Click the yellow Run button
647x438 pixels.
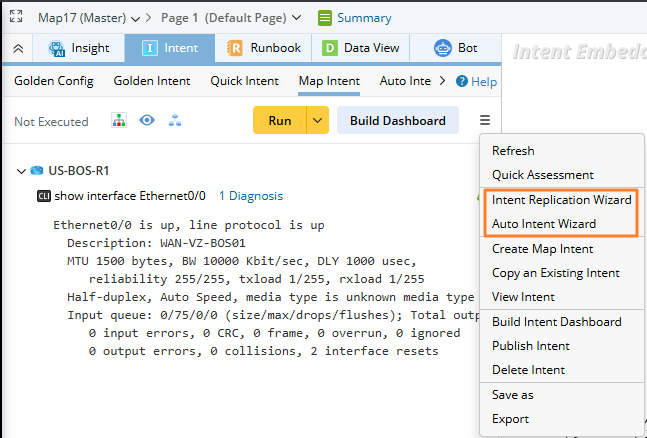point(280,120)
